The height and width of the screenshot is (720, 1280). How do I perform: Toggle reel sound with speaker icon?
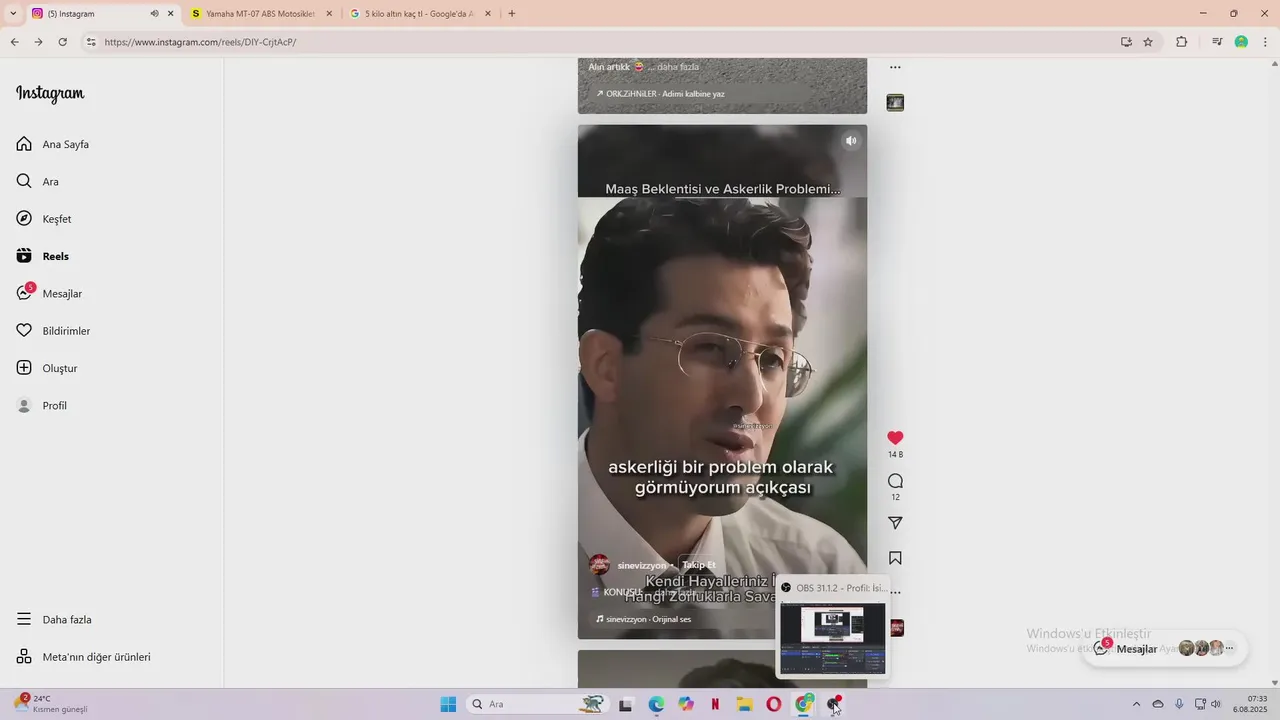click(851, 141)
